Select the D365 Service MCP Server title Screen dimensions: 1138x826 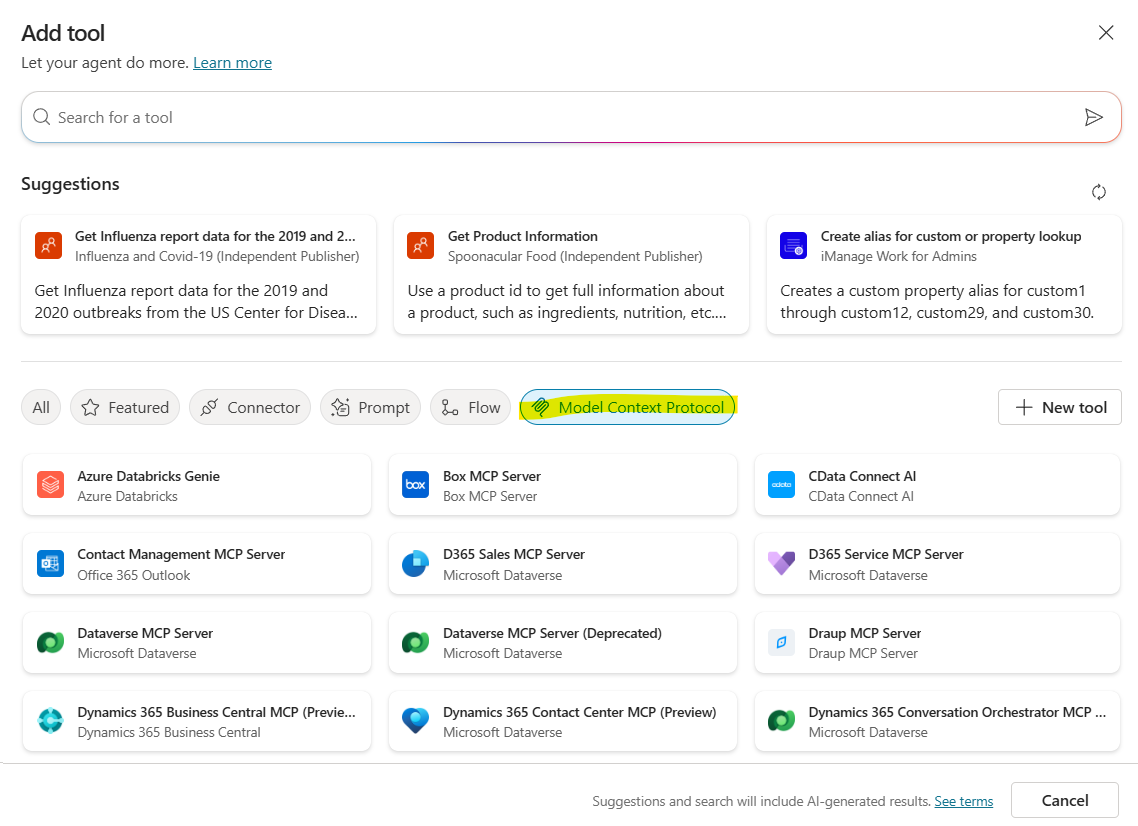point(886,555)
